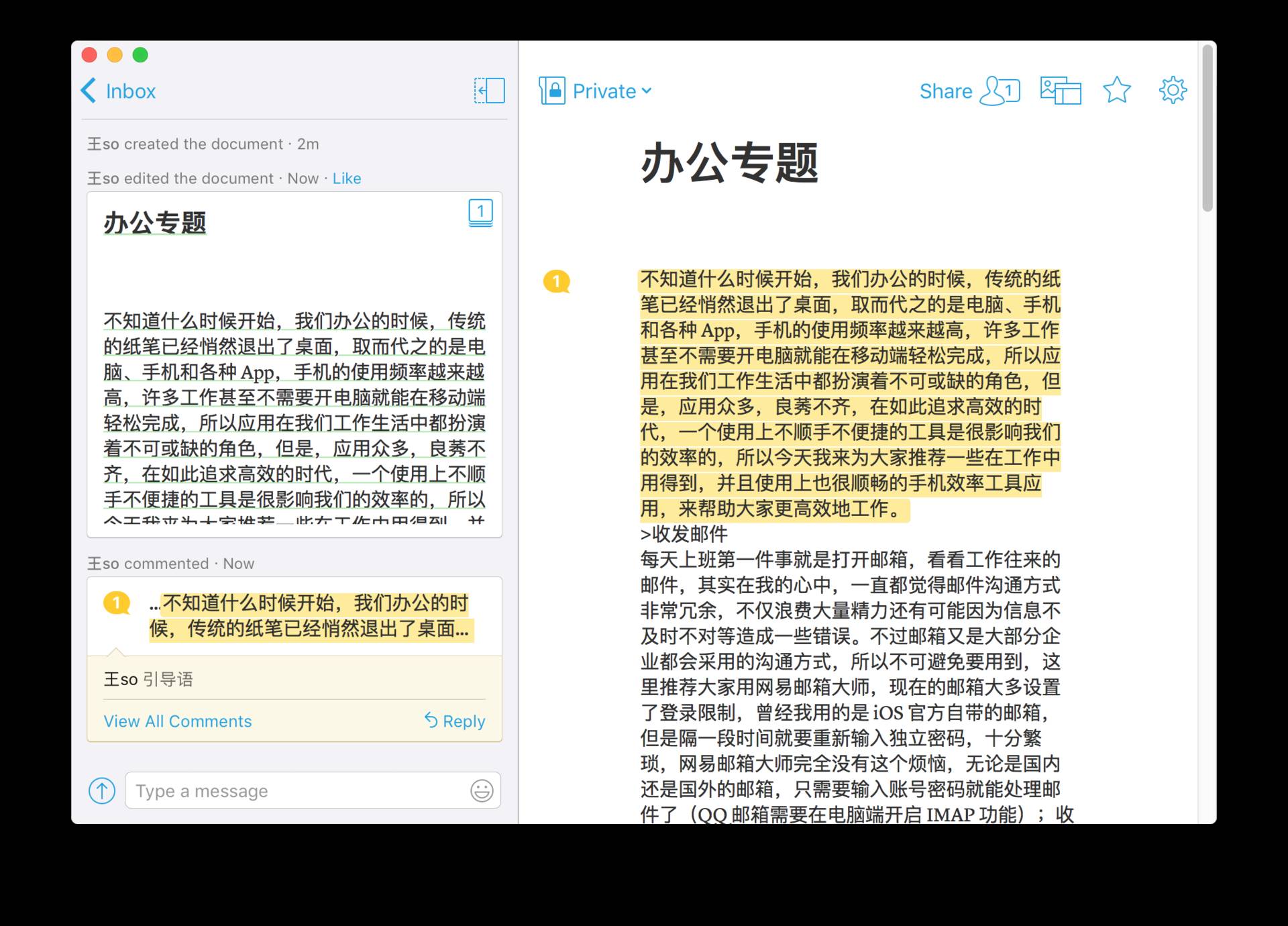Open the Share people icon
Viewport: 1288px width, 926px height.
point(1000,91)
